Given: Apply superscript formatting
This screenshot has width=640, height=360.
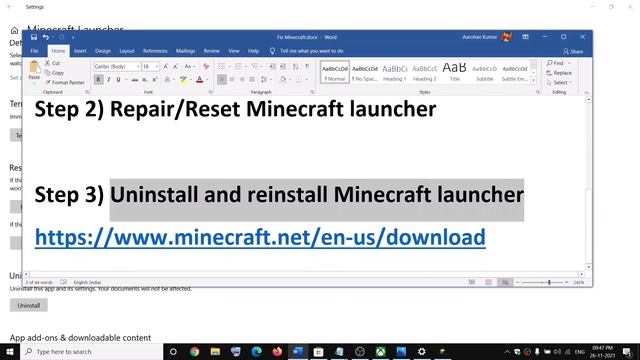Looking at the screenshot, I should (155, 80).
